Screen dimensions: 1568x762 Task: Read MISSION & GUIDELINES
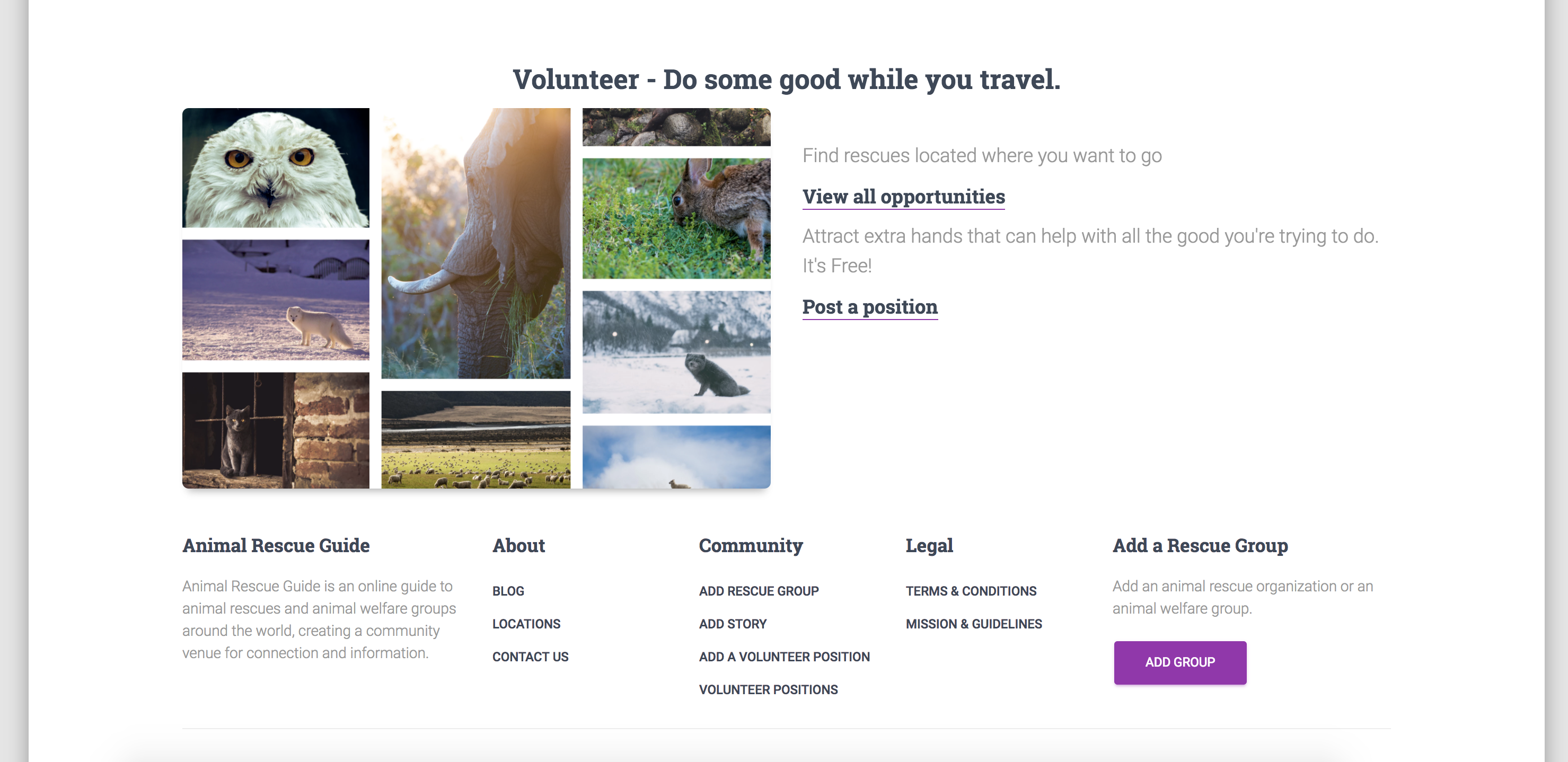(x=974, y=623)
